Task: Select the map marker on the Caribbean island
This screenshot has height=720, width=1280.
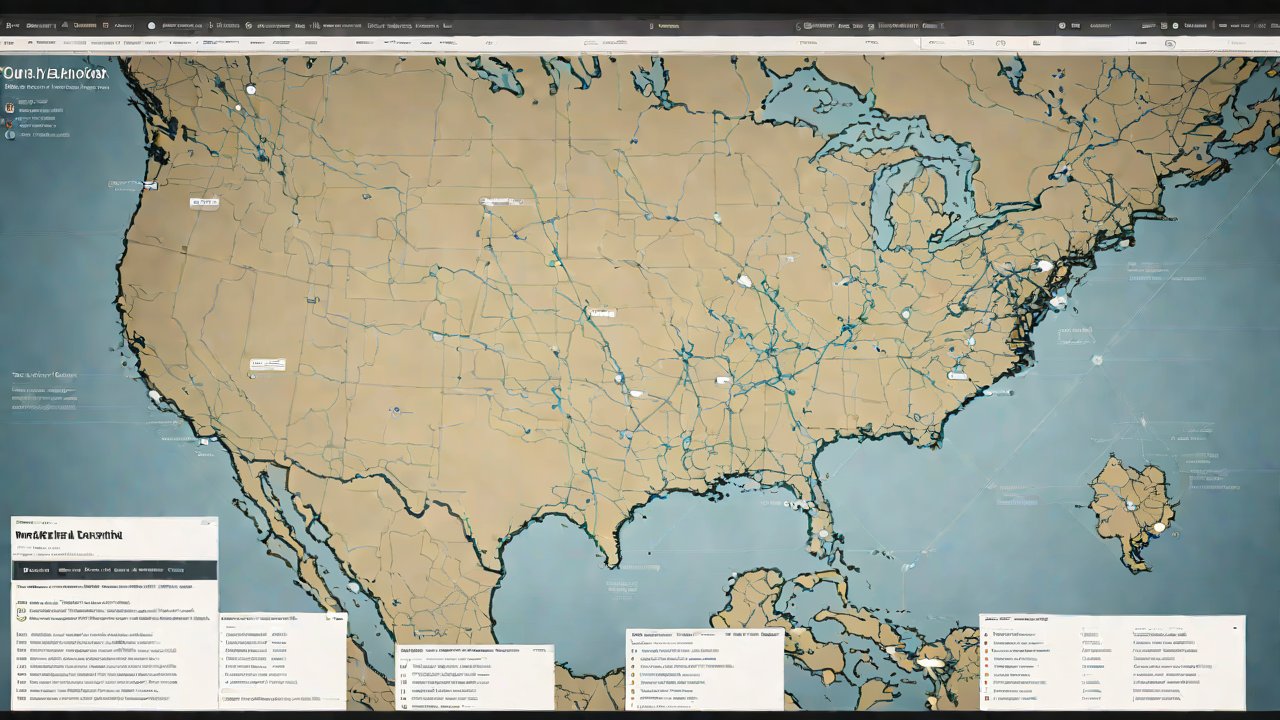Action: 1159,526
